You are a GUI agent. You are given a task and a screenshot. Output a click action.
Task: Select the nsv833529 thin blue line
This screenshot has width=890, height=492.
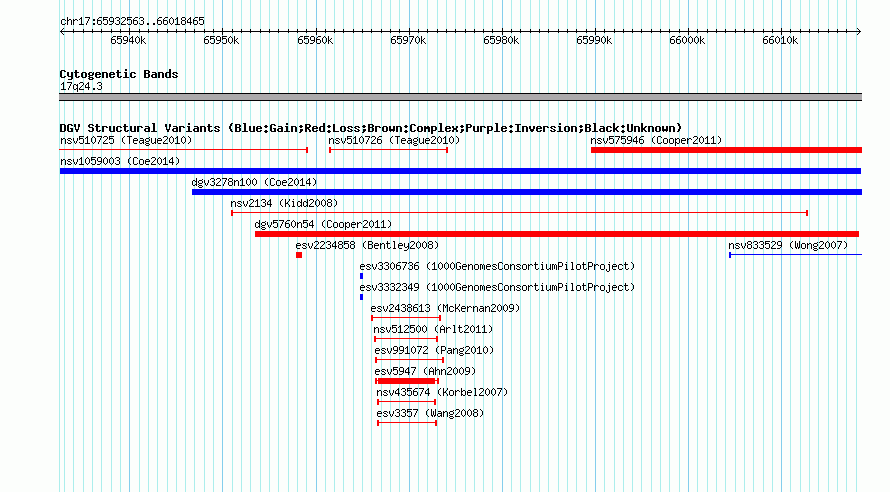pyautogui.click(x=795, y=255)
